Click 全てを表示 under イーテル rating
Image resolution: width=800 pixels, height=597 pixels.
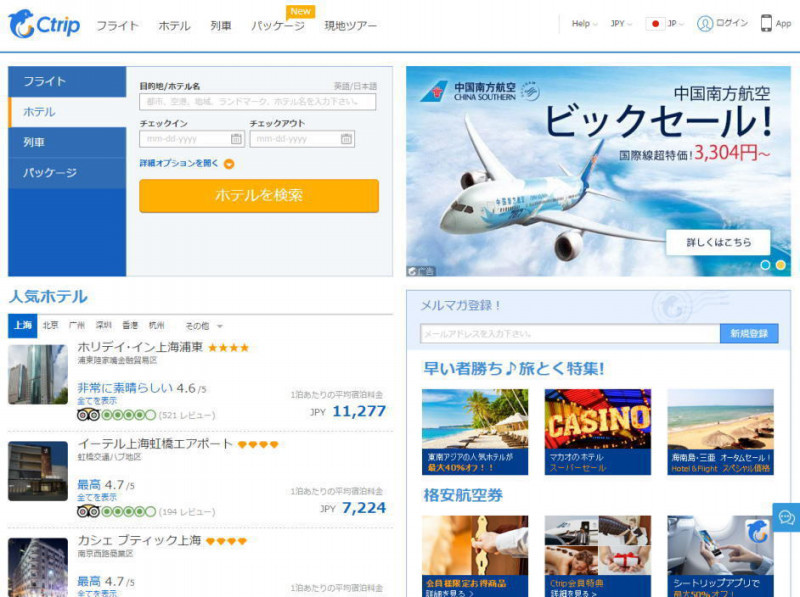(x=97, y=498)
